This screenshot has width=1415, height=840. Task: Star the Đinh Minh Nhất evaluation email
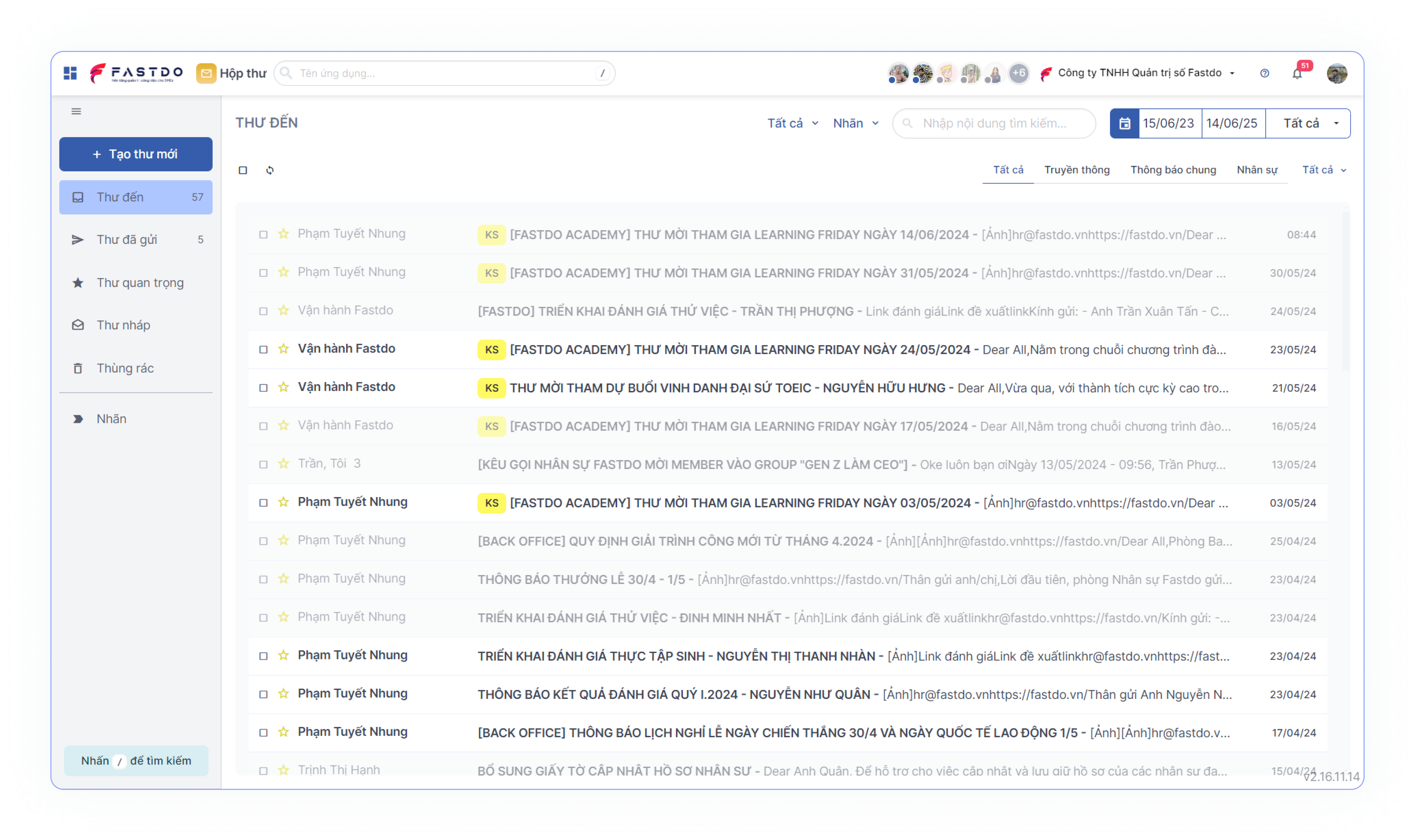[x=284, y=617]
